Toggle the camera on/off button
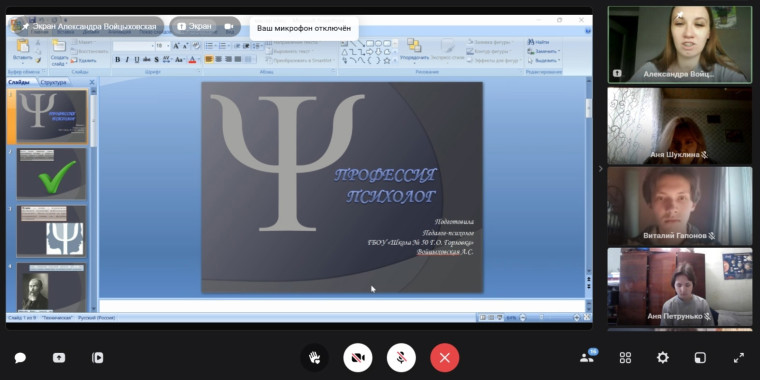 point(358,358)
